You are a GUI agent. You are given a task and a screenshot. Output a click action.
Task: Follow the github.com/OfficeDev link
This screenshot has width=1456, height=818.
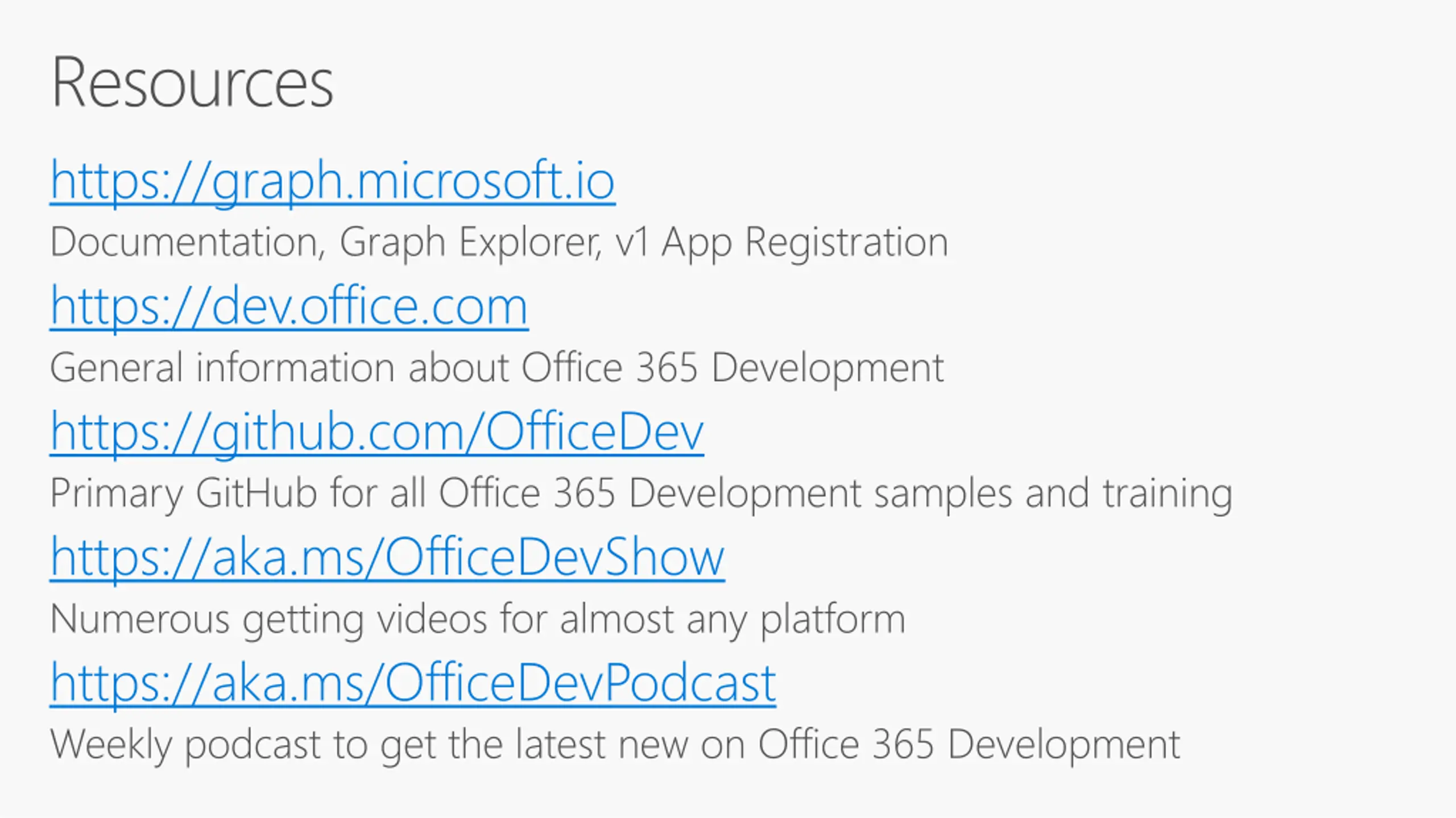coord(377,433)
